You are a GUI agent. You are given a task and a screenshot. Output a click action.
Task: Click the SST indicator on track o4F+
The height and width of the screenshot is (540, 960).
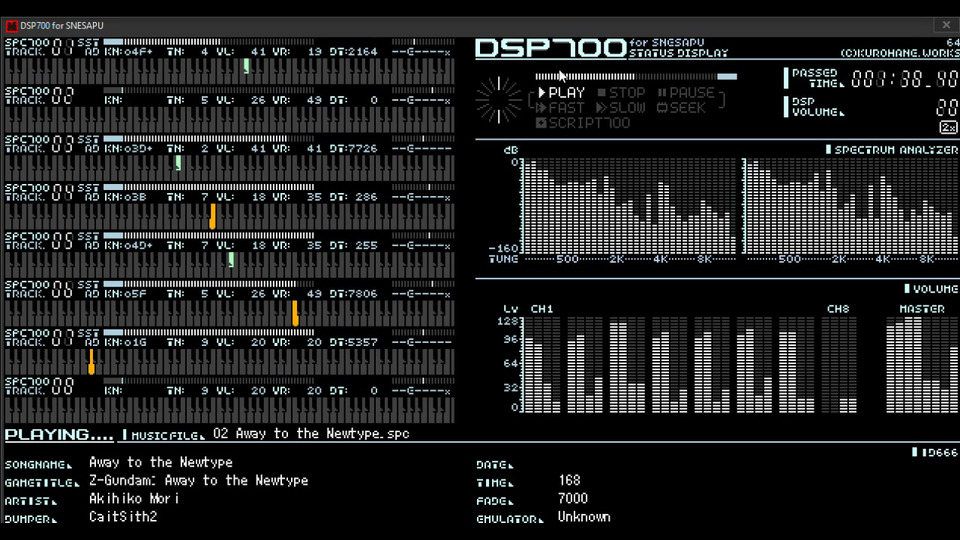(88, 42)
